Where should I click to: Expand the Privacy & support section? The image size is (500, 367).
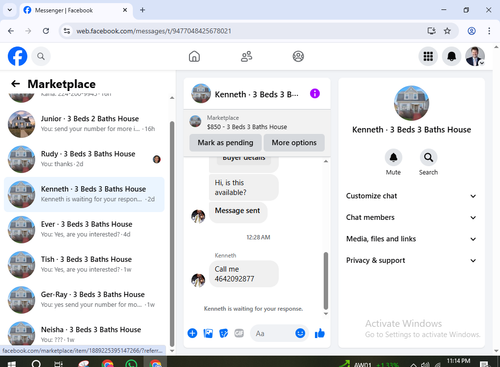click(x=411, y=260)
